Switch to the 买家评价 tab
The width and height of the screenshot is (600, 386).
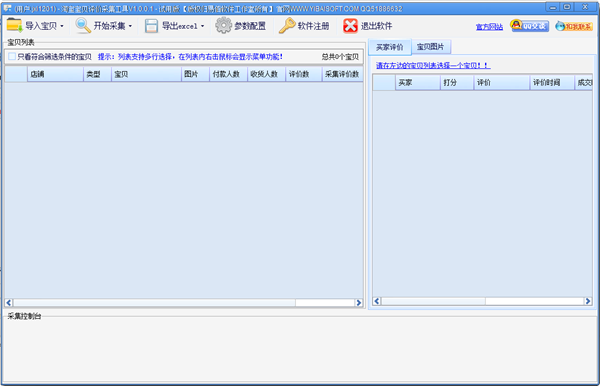tap(390, 47)
